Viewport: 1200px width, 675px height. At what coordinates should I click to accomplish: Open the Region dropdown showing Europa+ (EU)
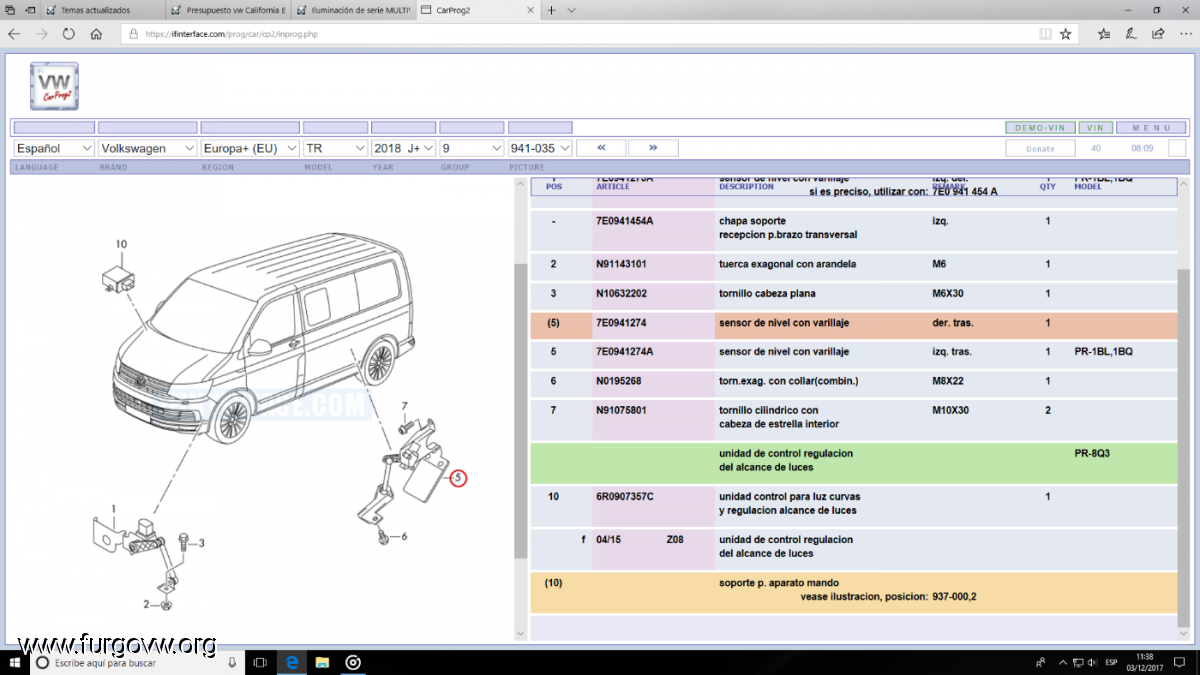coord(250,148)
